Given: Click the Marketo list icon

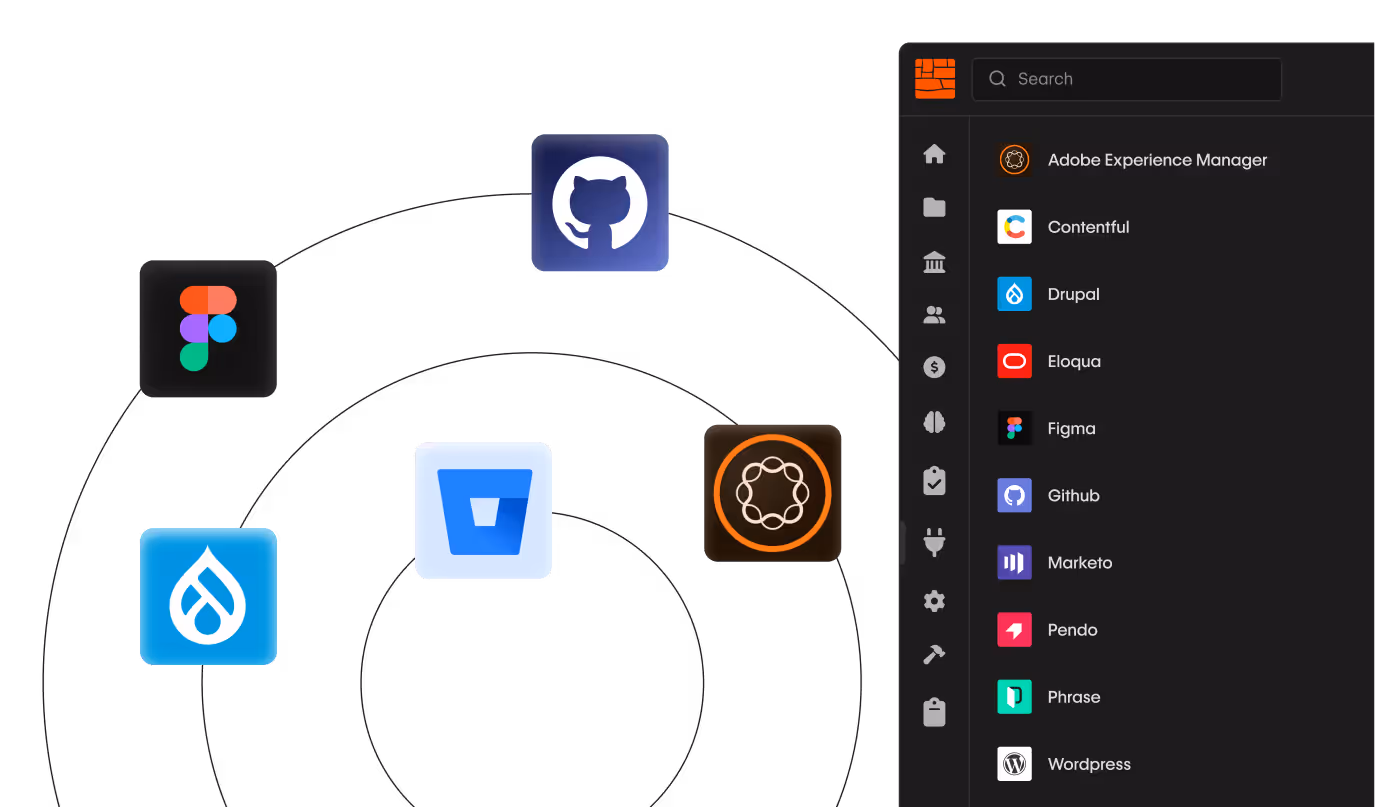Looking at the screenshot, I should (x=1014, y=562).
